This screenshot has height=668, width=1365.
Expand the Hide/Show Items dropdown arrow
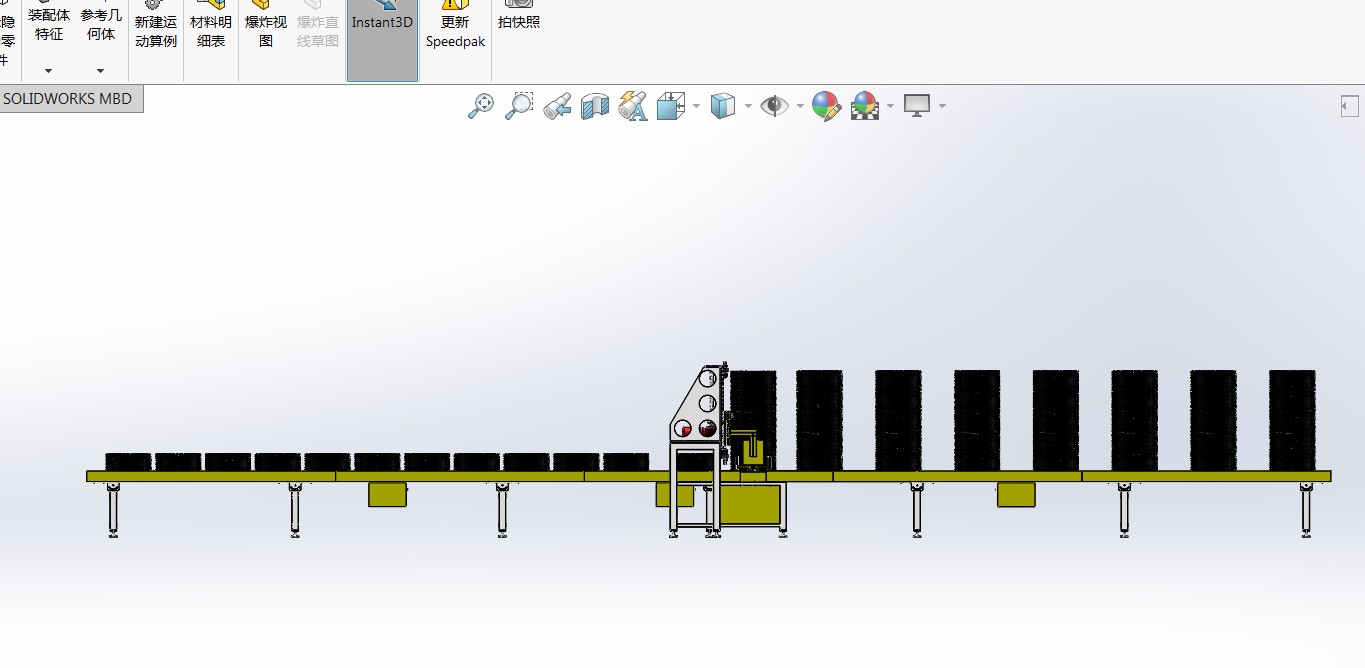pos(800,106)
